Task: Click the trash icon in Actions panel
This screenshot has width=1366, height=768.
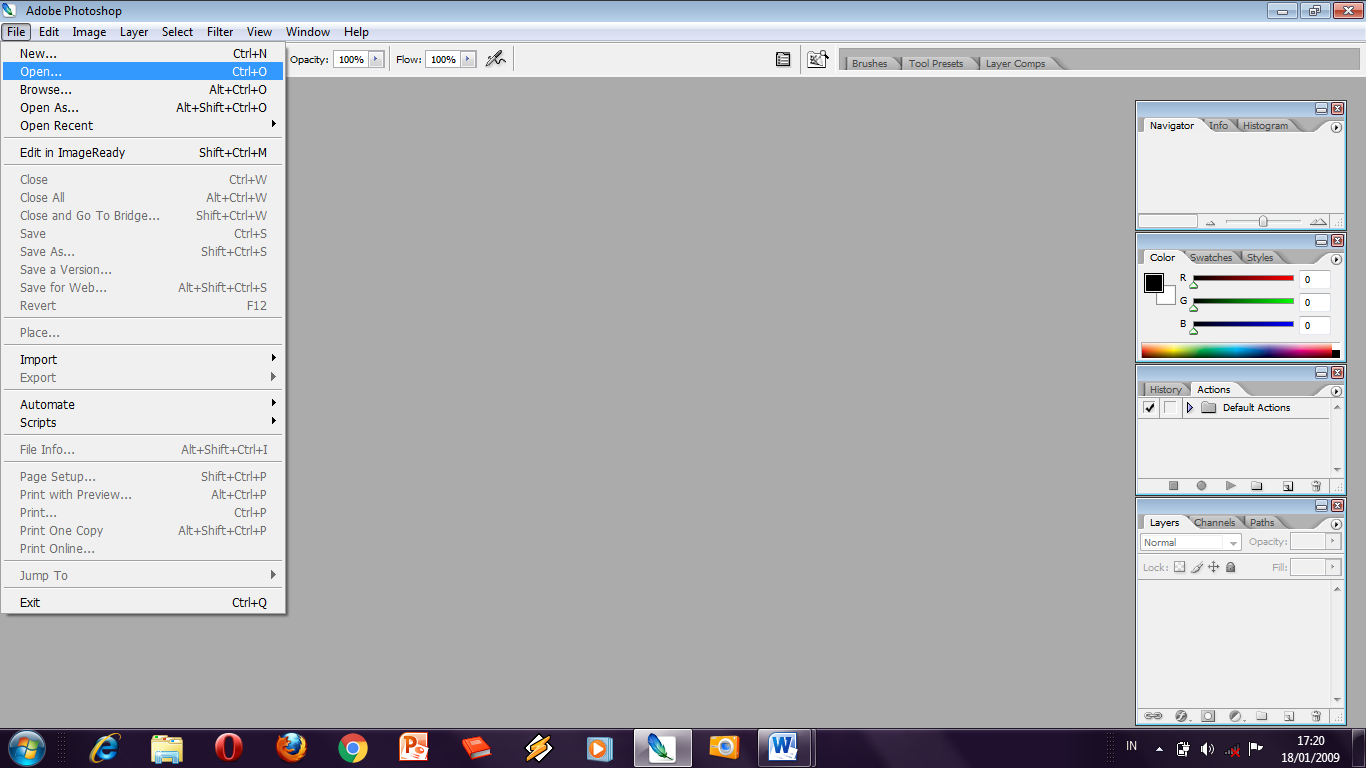Action: (1316, 486)
